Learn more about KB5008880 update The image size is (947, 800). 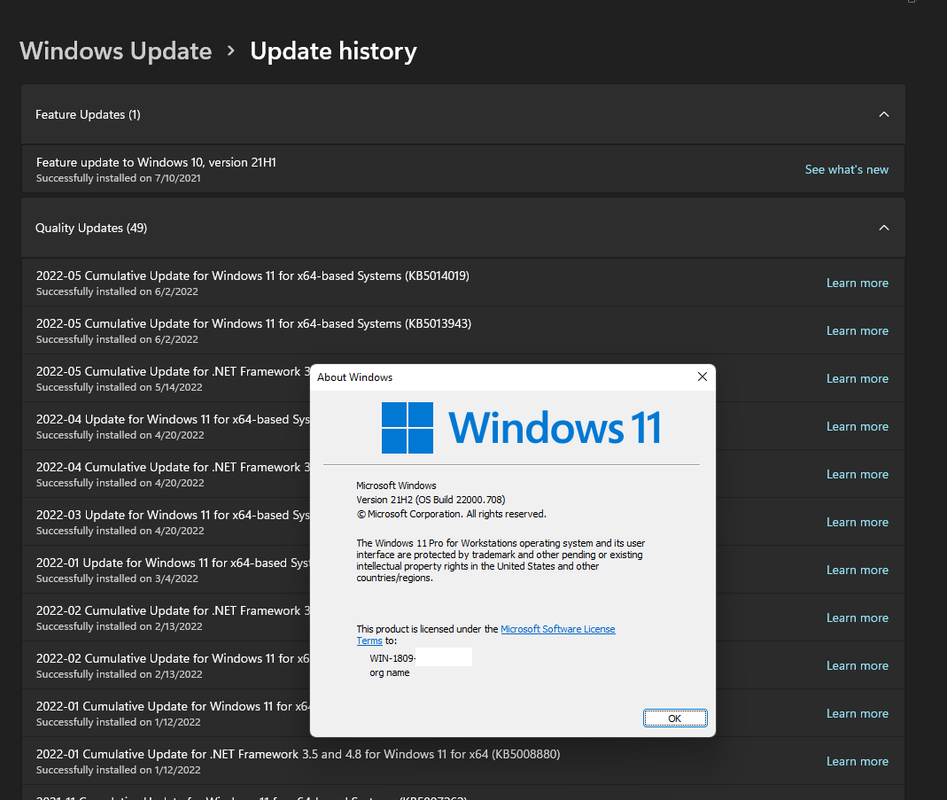click(x=857, y=761)
